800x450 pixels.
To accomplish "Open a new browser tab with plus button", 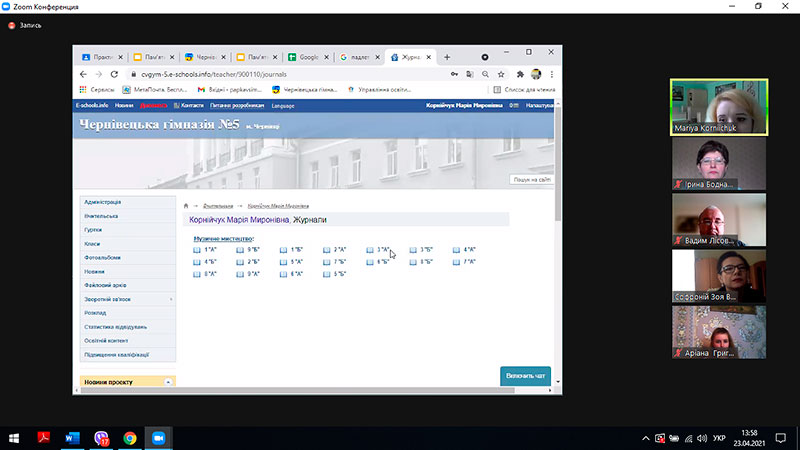I will (x=447, y=57).
